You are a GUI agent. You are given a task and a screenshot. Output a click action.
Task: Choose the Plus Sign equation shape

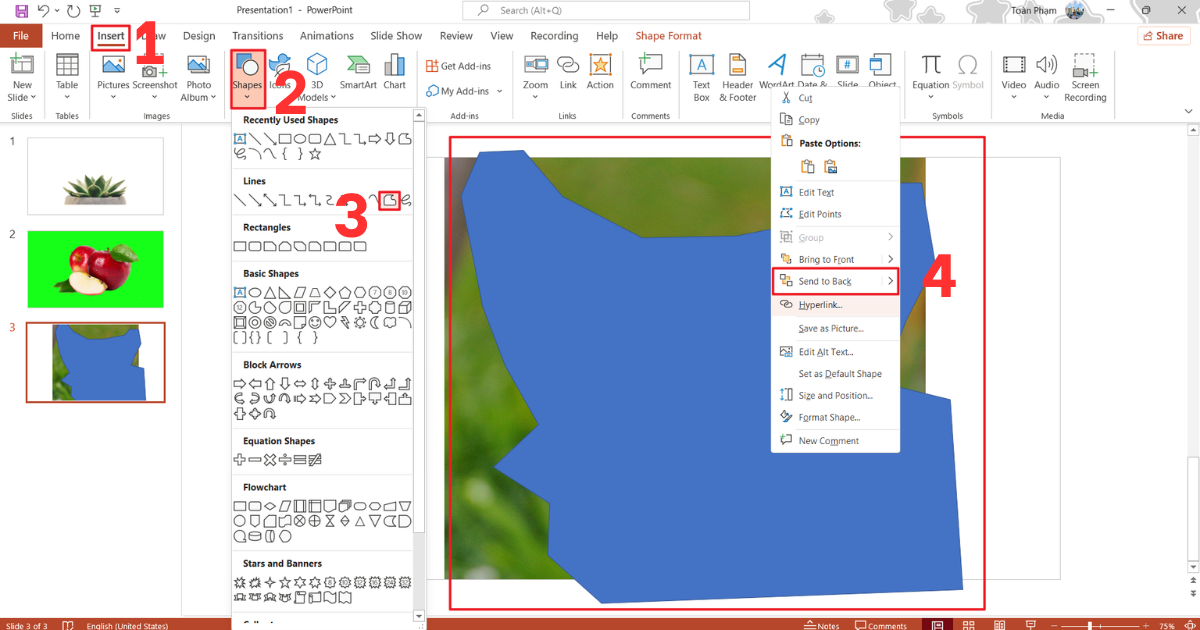(x=239, y=459)
